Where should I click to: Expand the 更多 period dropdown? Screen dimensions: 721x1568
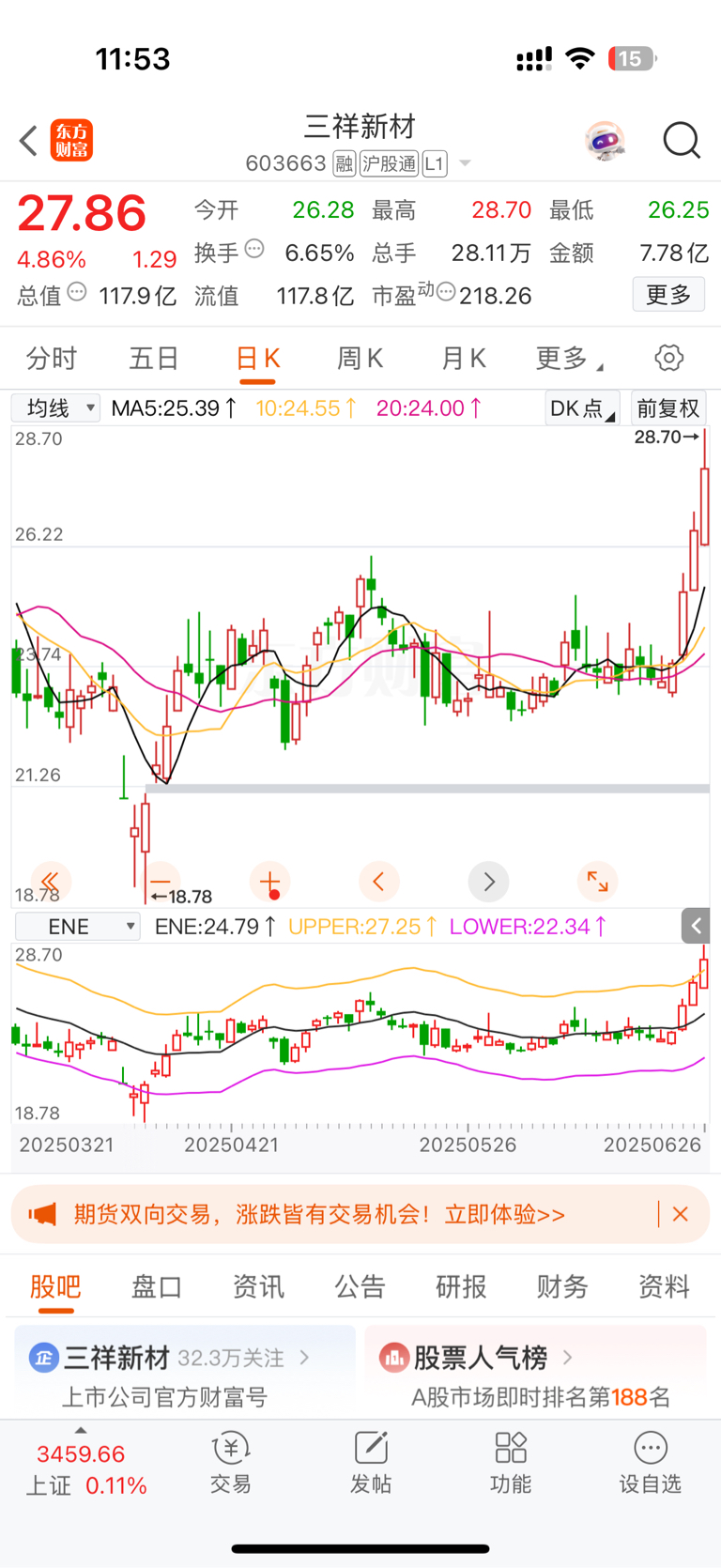[x=570, y=358]
